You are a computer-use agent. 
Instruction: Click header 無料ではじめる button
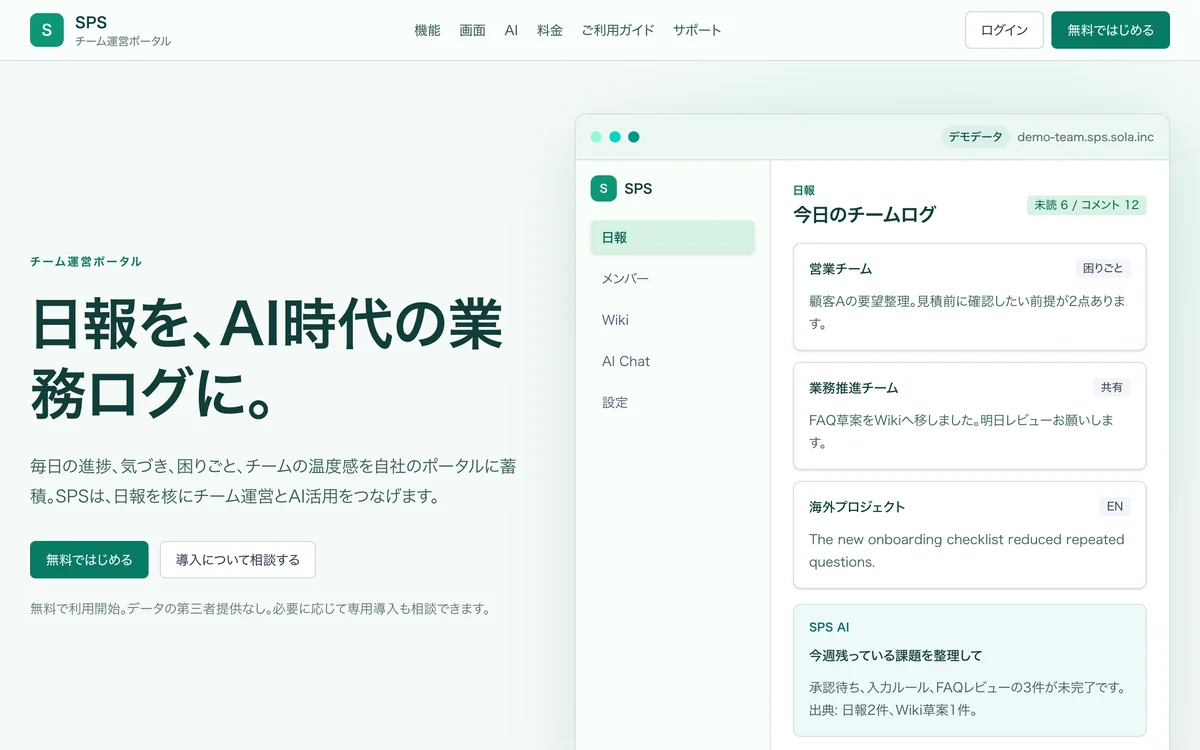[x=1110, y=30]
